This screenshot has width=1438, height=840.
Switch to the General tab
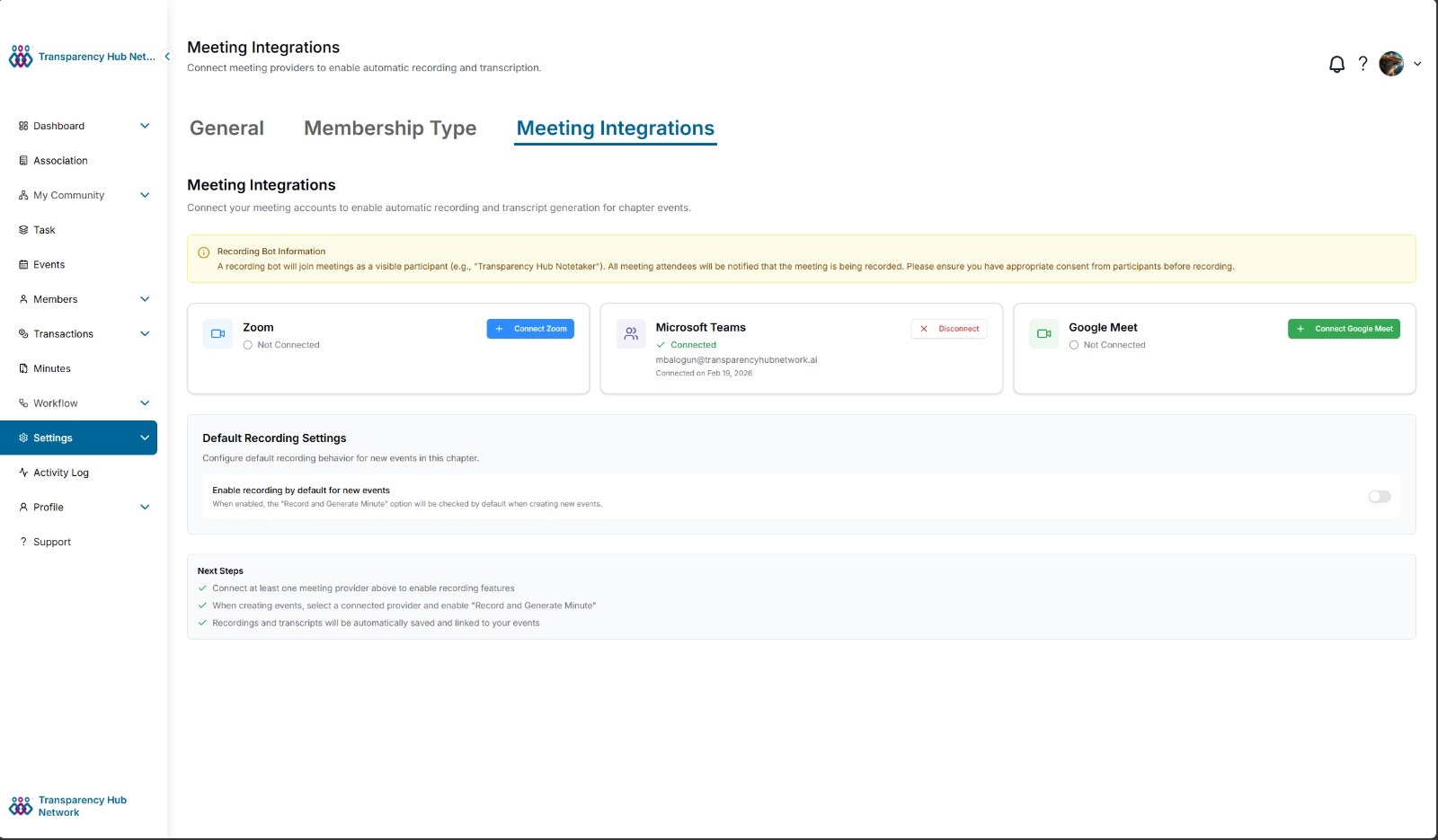(226, 128)
